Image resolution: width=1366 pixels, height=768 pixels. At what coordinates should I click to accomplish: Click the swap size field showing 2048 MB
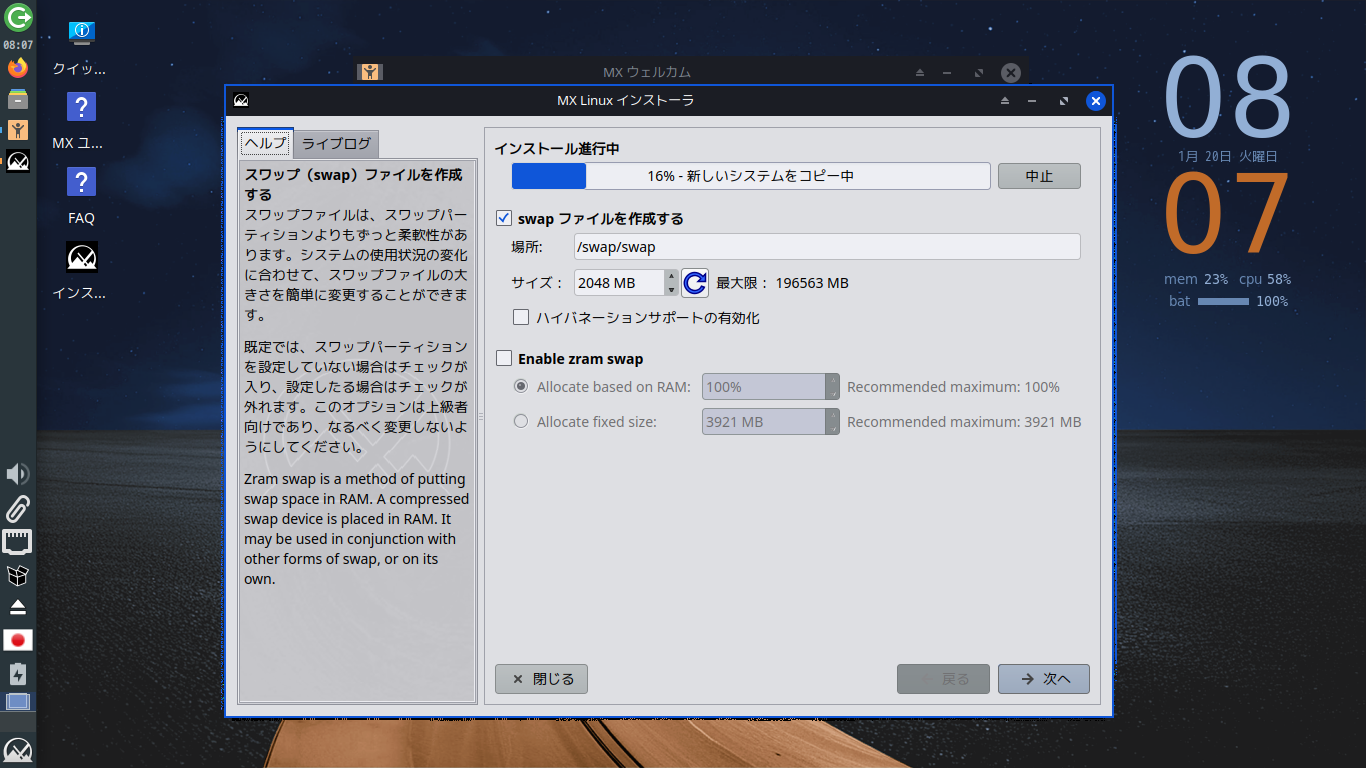click(619, 283)
